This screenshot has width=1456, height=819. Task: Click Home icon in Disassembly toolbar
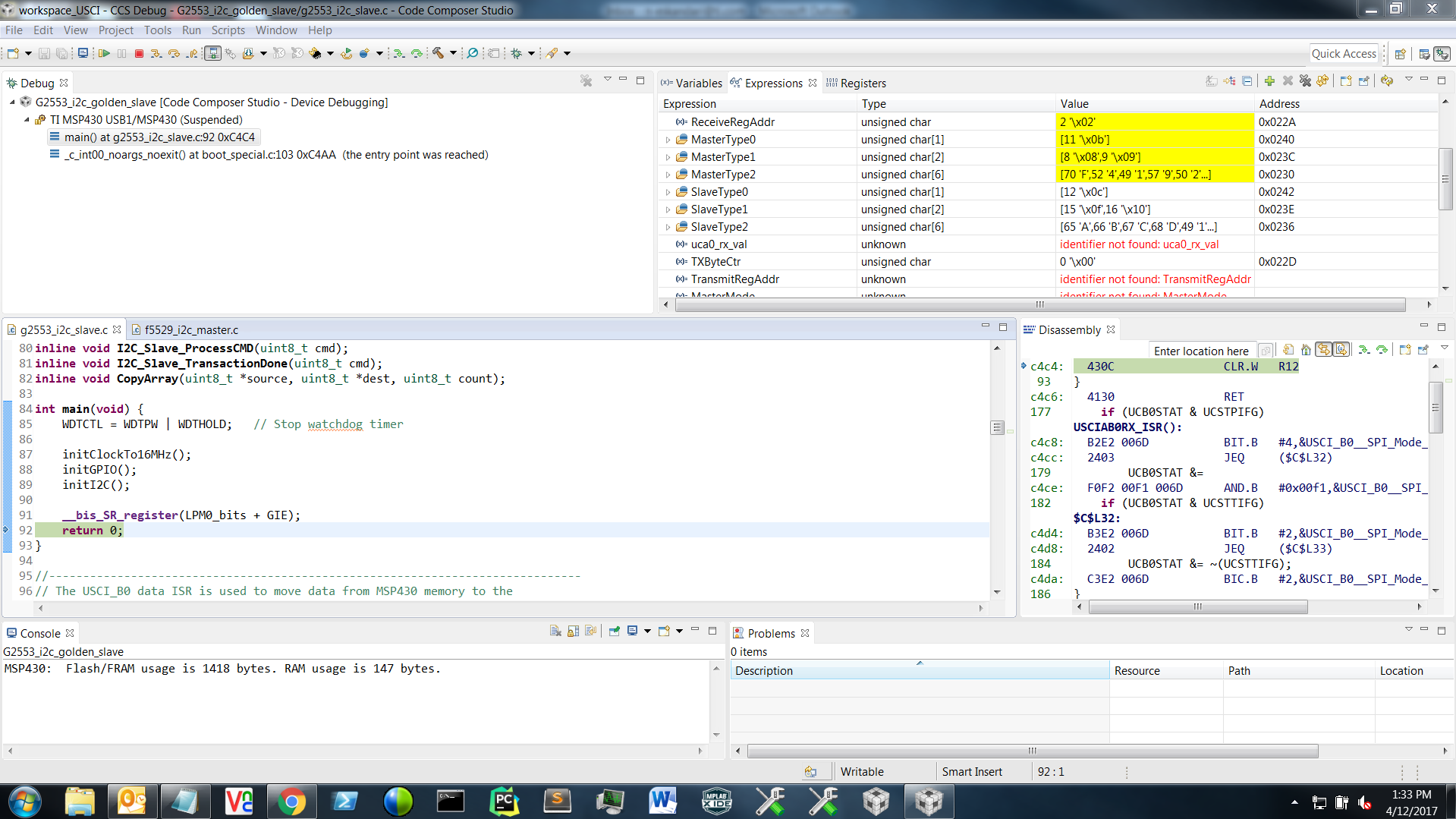pos(1306,350)
